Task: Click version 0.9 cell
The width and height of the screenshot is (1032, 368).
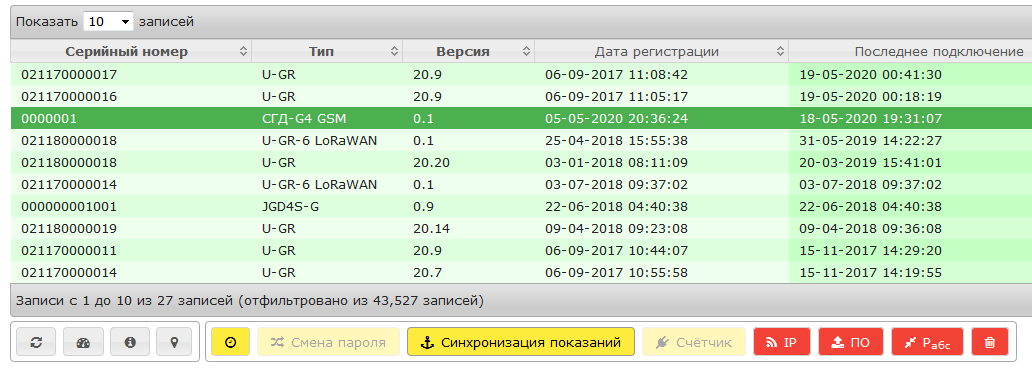Action: point(469,206)
